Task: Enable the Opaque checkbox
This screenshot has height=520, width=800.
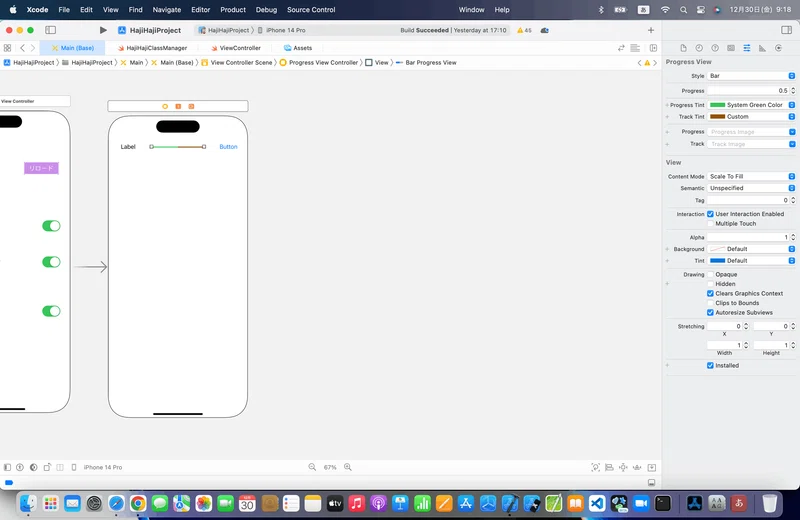Action: (x=710, y=274)
